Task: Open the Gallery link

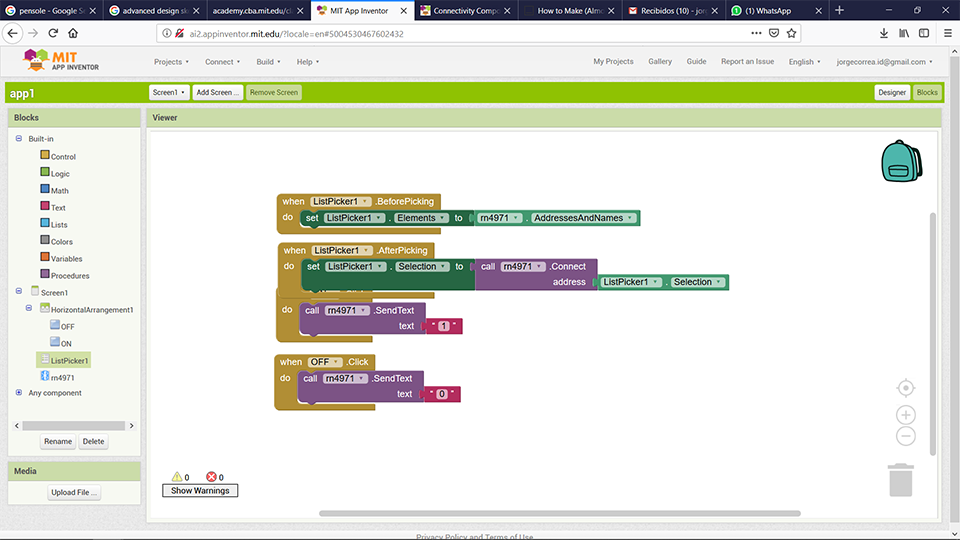Action: pyautogui.click(x=660, y=61)
